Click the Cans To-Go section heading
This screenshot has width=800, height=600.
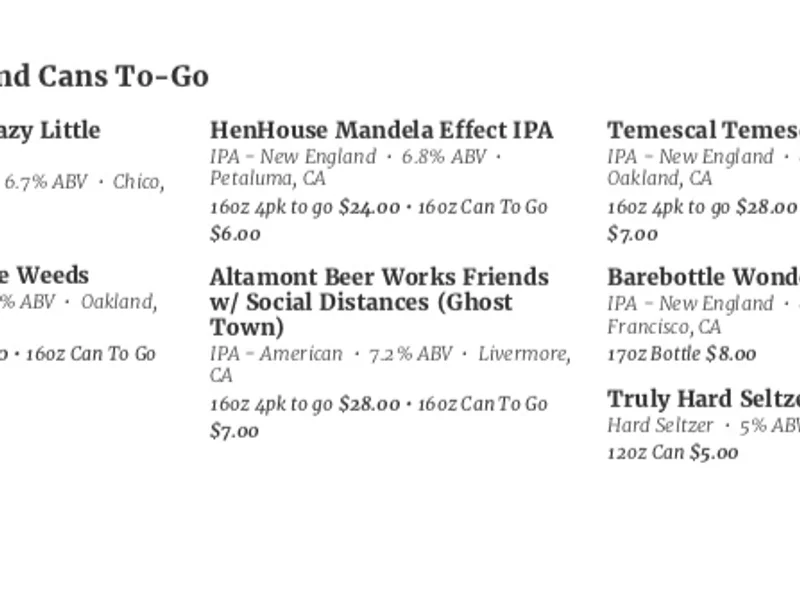[x=104, y=77]
